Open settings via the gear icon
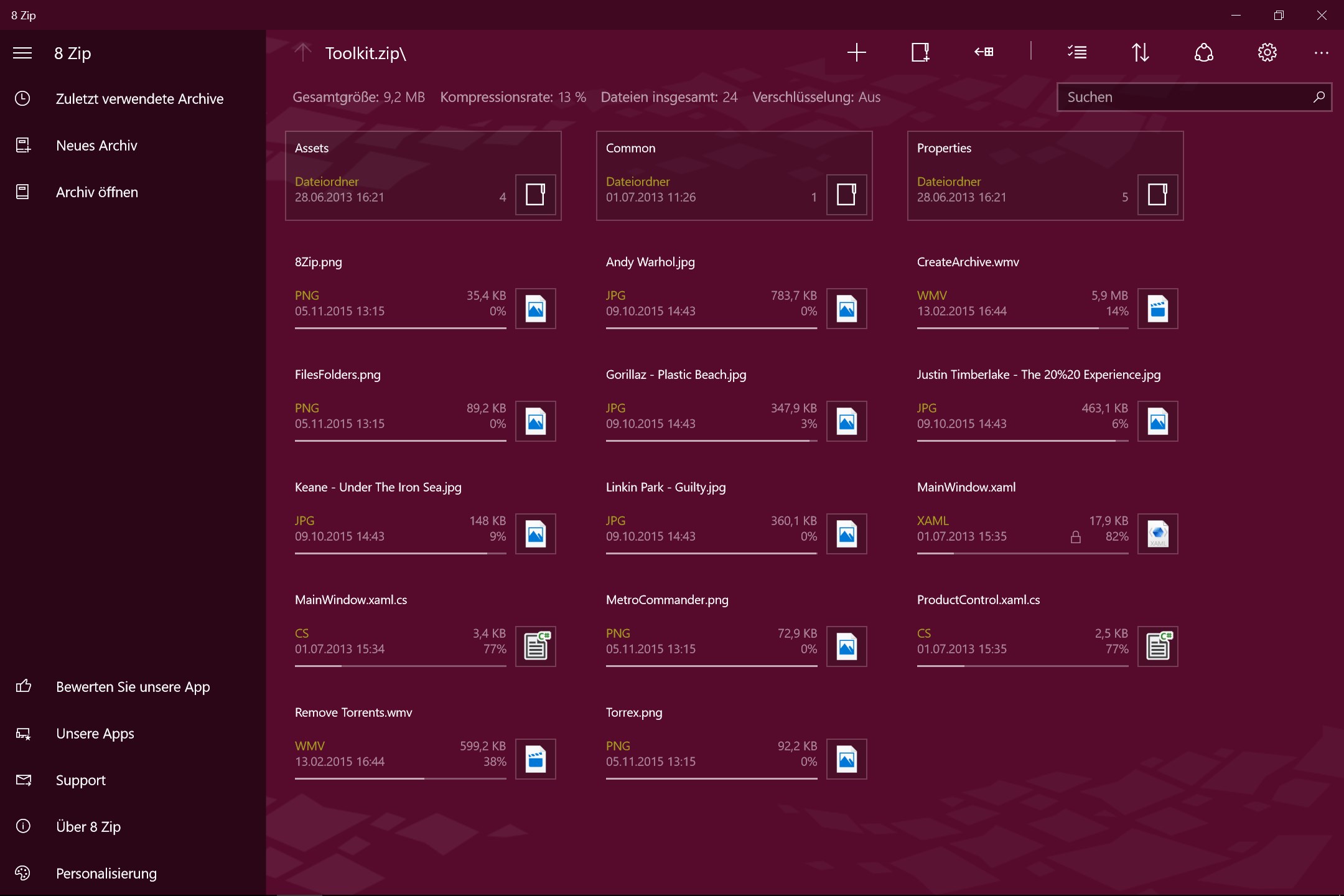The height and width of the screenshot is (896, 1344). tap(1267, 53)
